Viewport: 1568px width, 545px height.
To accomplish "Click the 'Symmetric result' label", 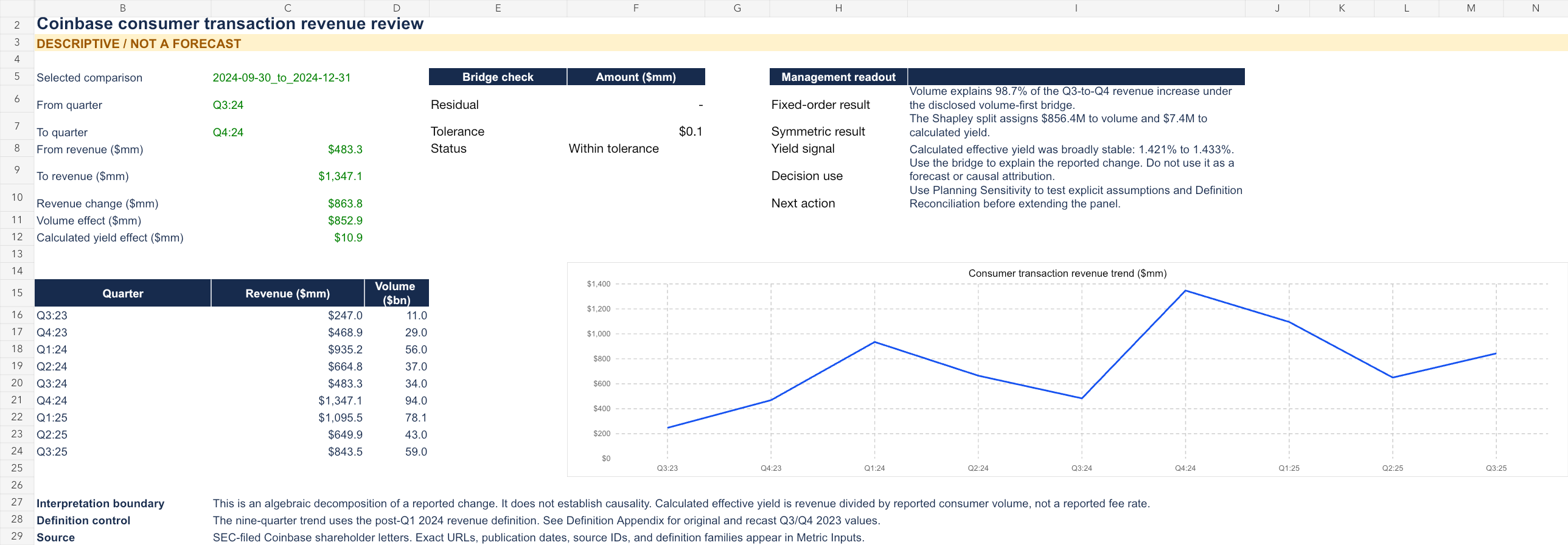I will 818,131.
